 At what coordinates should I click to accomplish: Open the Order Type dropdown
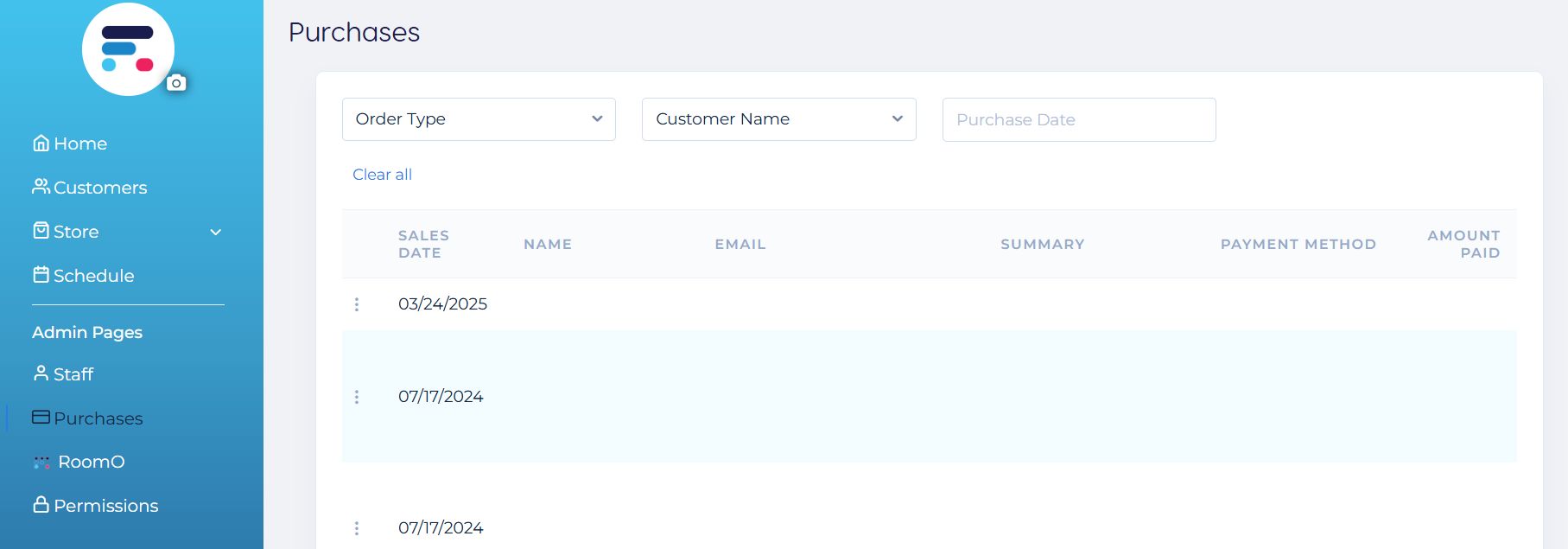coord(479,119)
